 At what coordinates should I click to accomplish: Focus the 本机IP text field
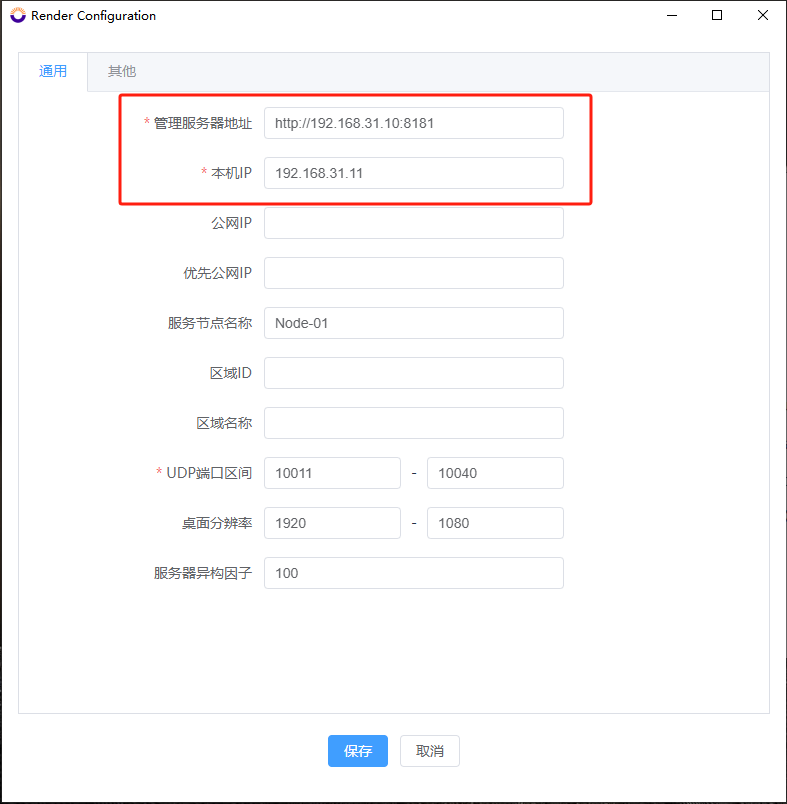point(413,173)
